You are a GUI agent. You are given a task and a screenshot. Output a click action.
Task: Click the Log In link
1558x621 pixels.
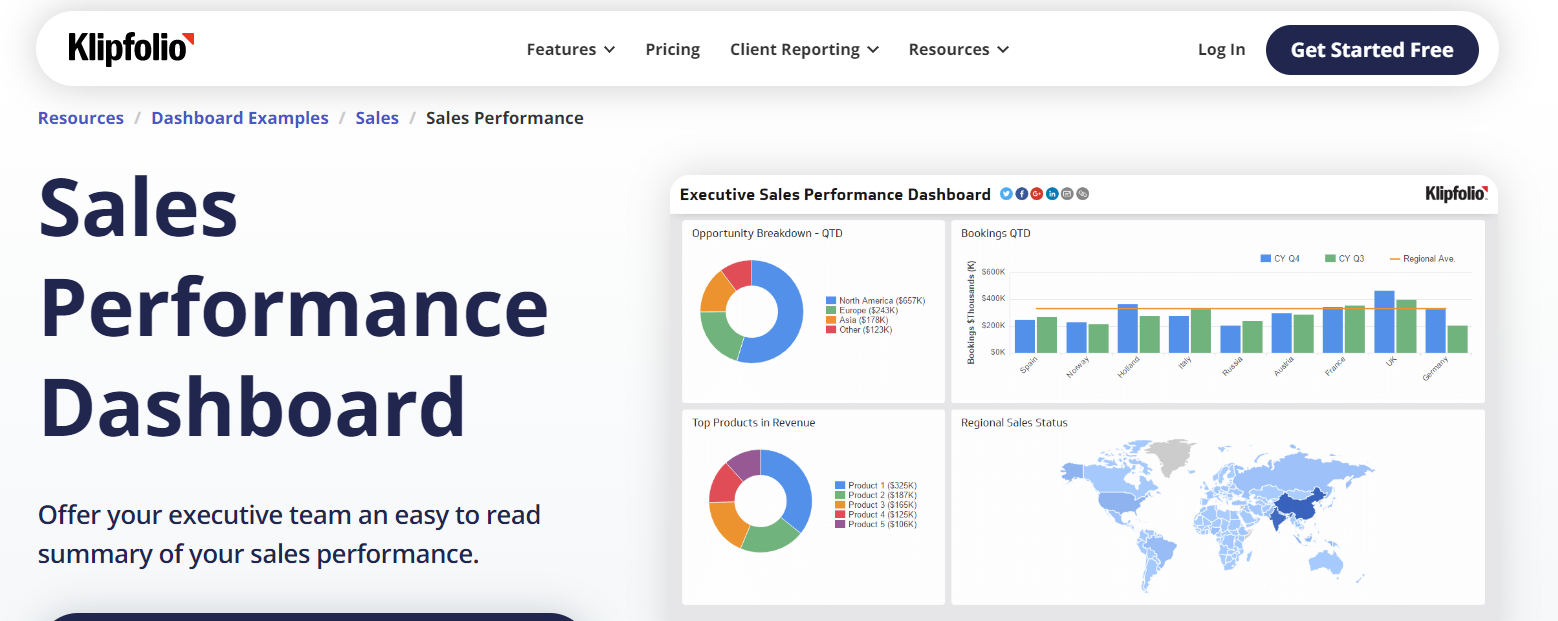point(1222,49)
